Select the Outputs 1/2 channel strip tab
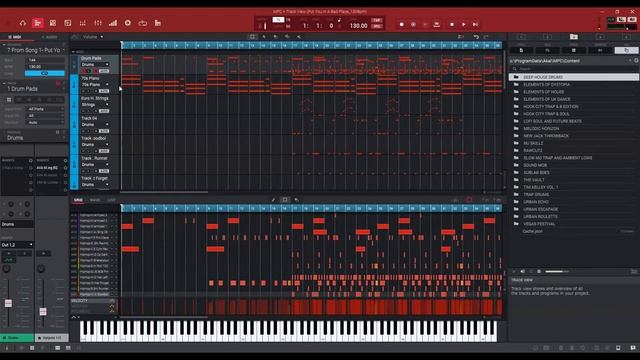This screenshot has height=360, width=640. pos(51,338)
